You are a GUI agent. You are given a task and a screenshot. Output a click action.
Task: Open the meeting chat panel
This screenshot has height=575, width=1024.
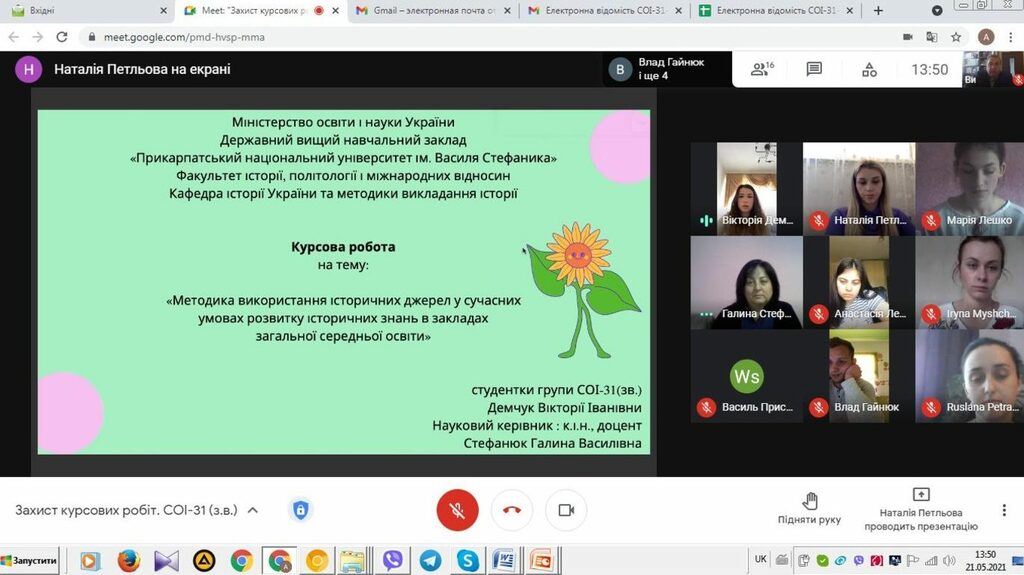[x=814, y=69]
